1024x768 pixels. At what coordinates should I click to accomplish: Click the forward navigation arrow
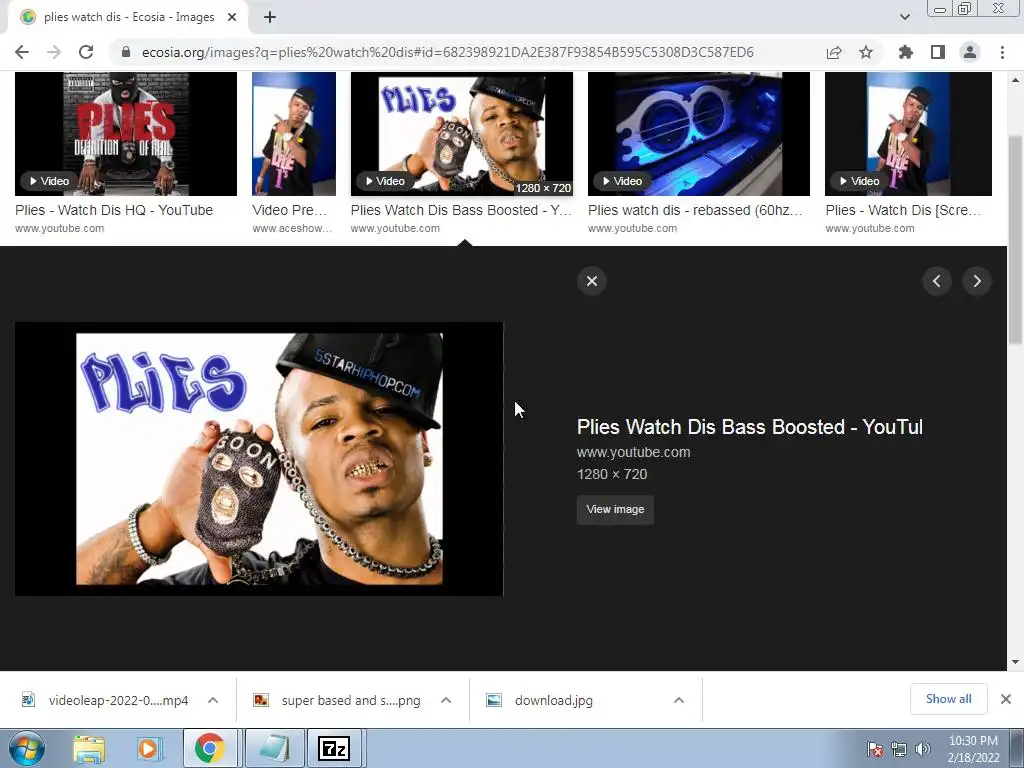point(54,52)
